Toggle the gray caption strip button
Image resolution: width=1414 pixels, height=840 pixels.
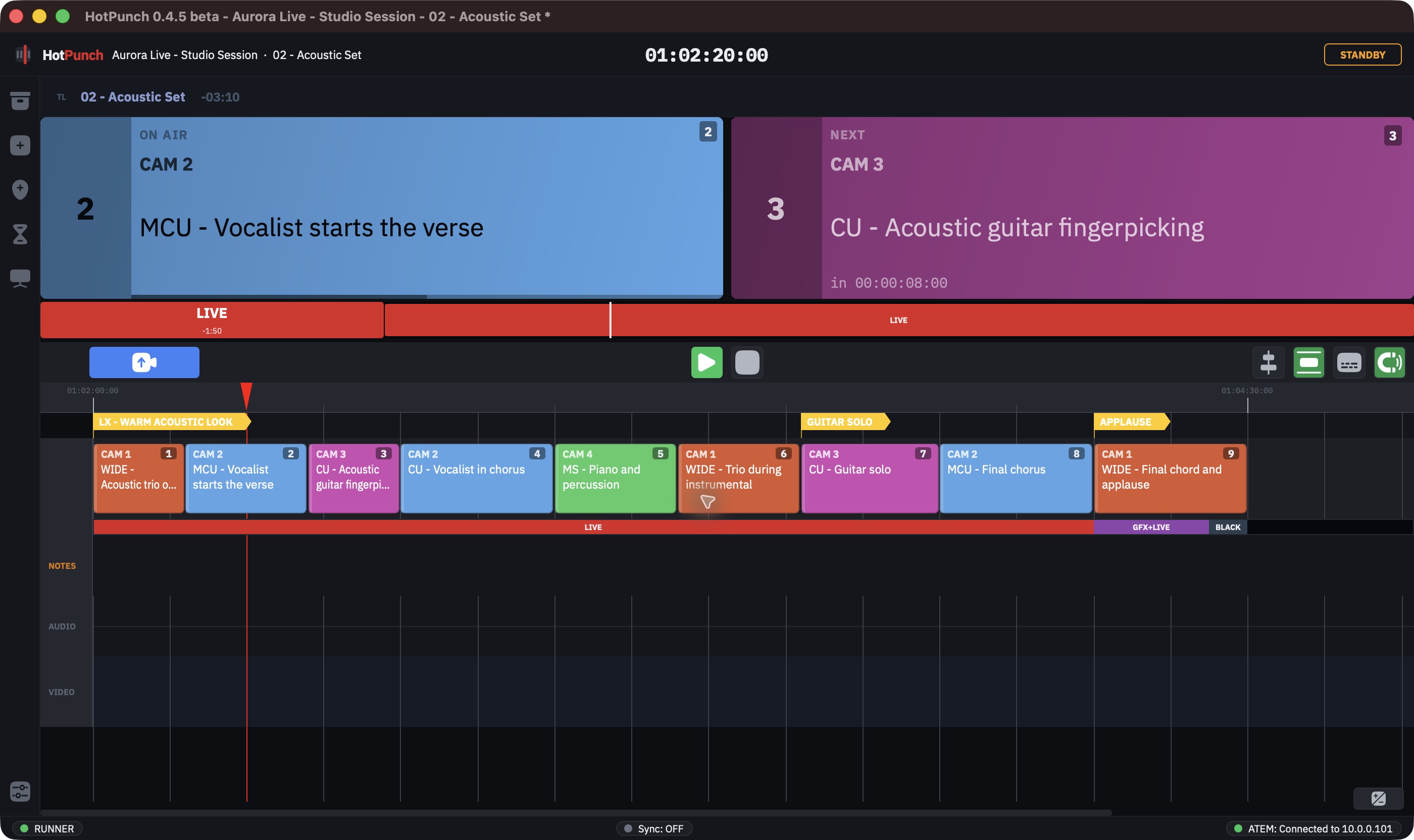1349,362
